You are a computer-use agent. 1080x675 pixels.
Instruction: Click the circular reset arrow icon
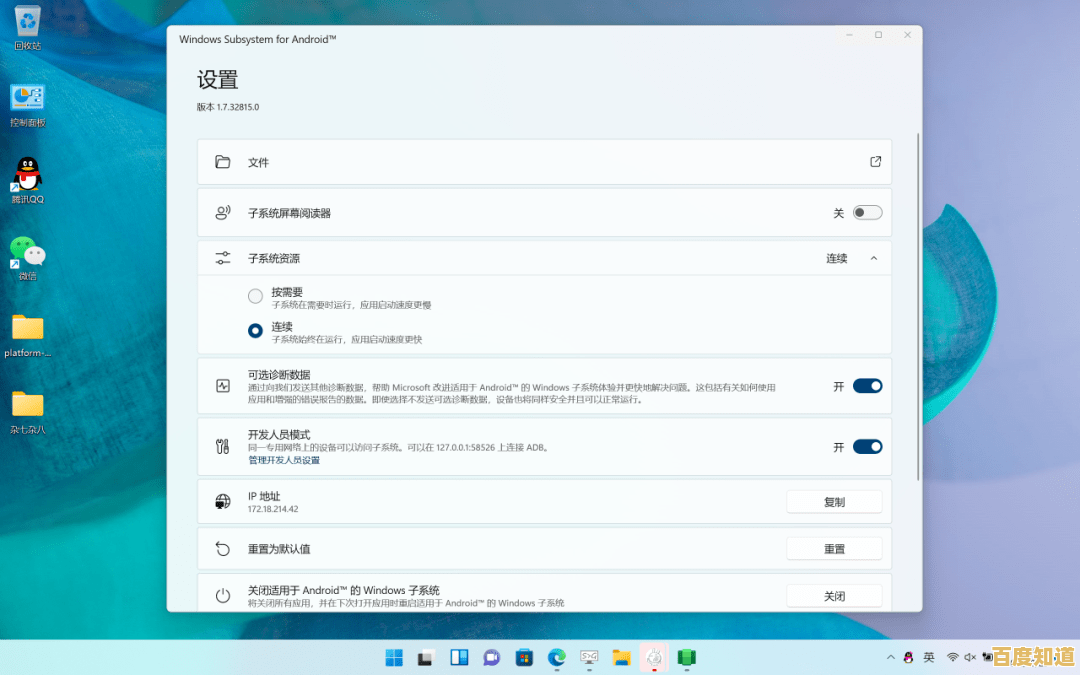tap(222, 548)
